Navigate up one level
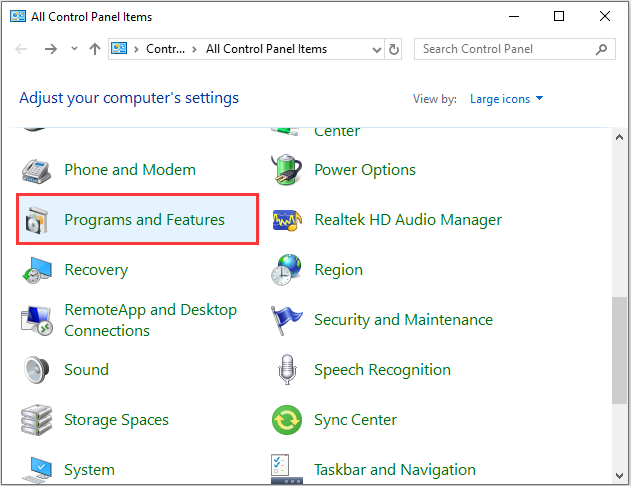This screenshot has width=631, height=486. [x=95, y=49]
